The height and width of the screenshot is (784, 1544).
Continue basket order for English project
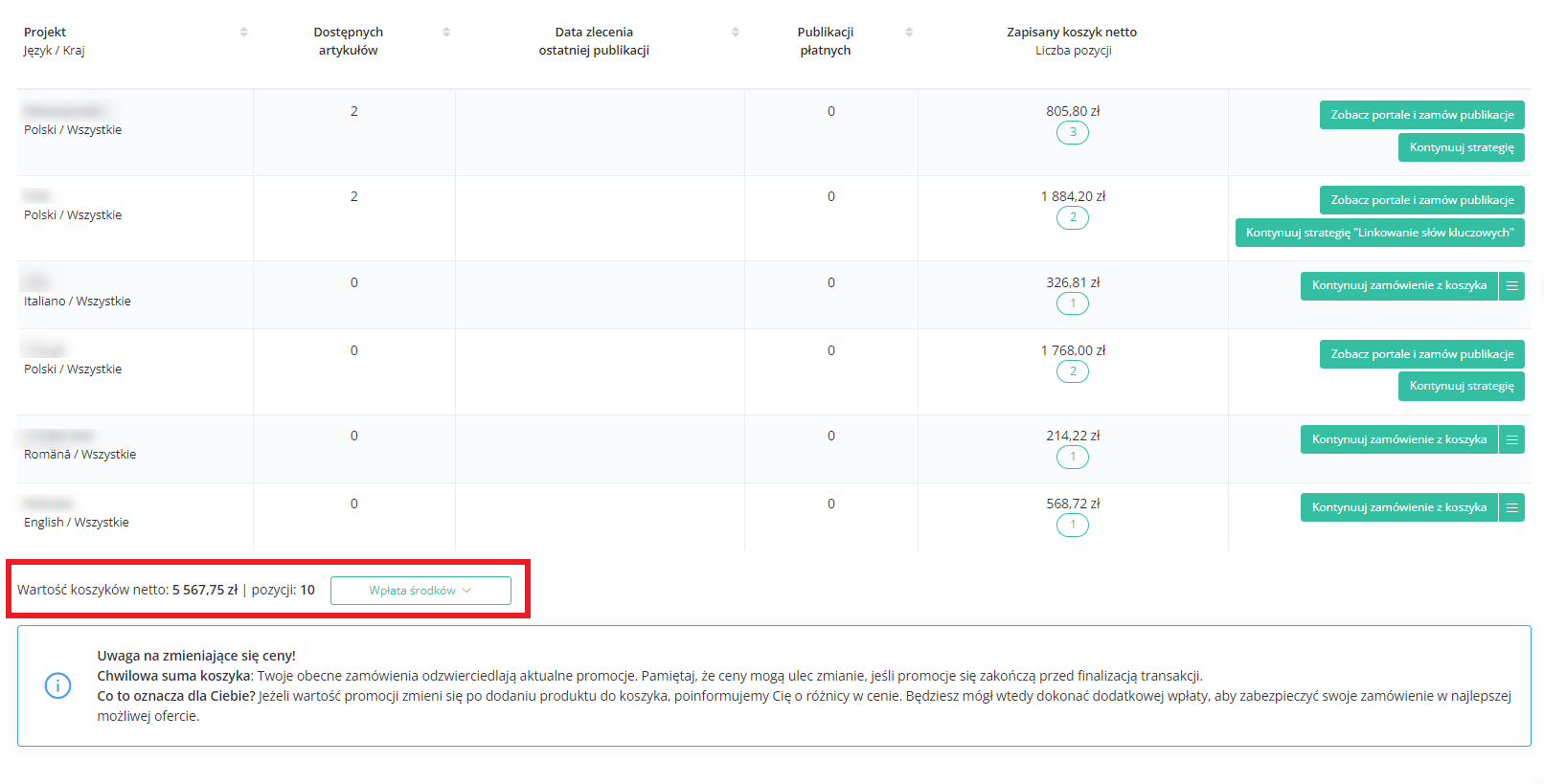(1398, 508)
